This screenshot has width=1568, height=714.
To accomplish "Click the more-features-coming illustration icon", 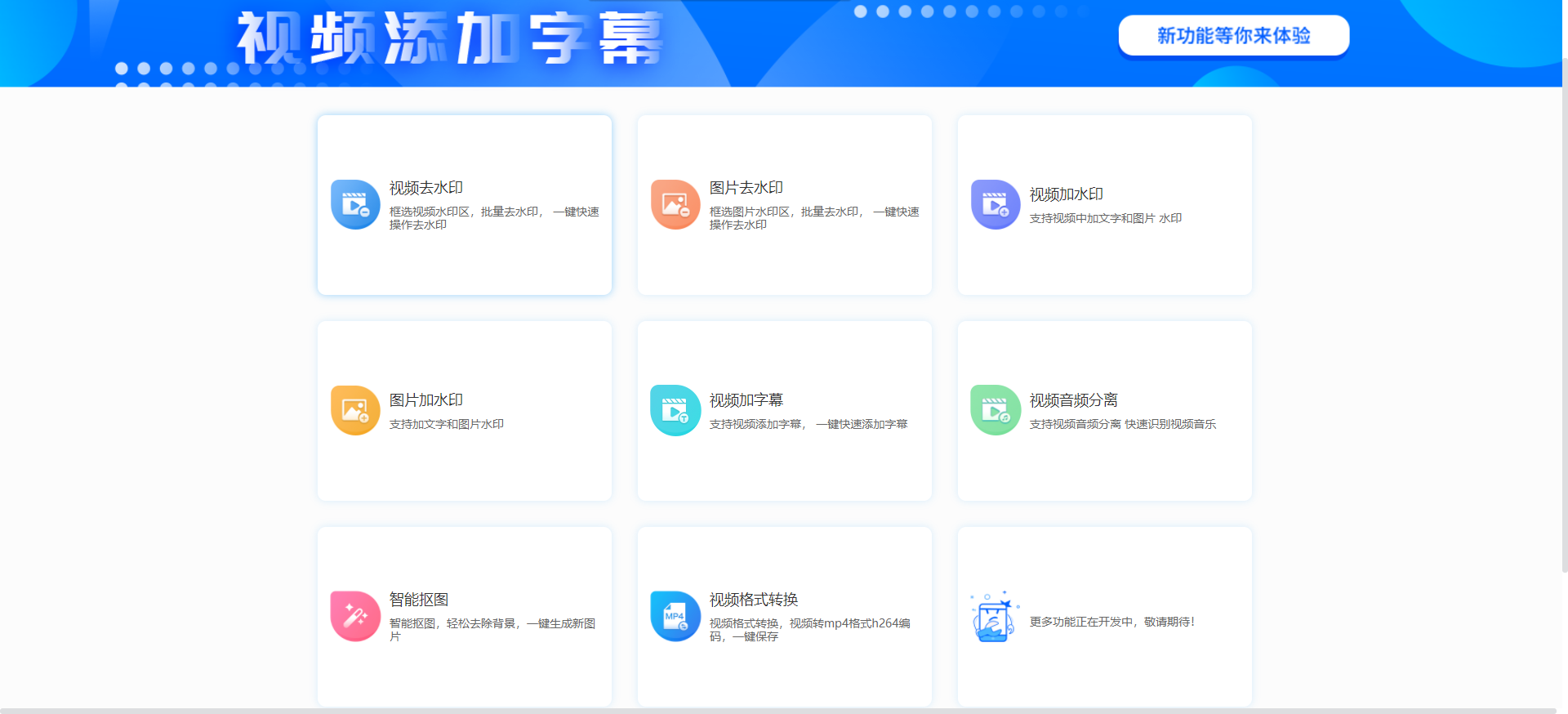I will click(x=995, y=618).
